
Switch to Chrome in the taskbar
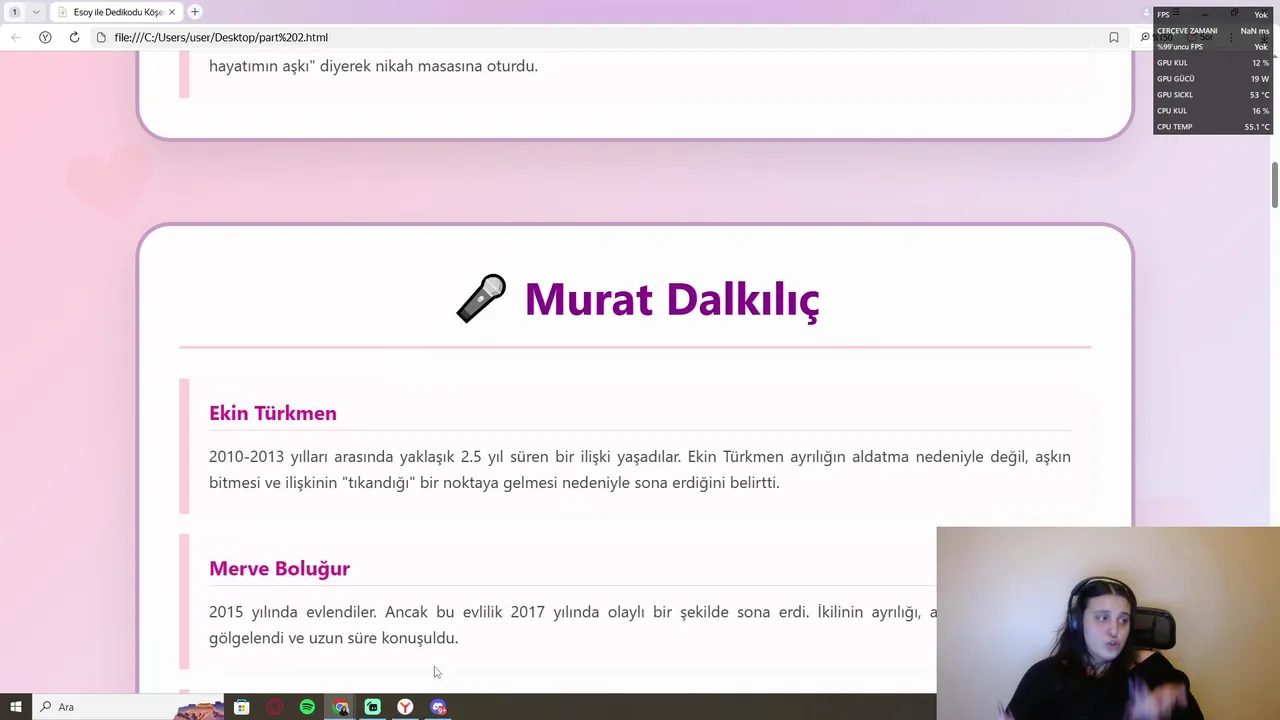pyautogui.click(x=341, y=707)
